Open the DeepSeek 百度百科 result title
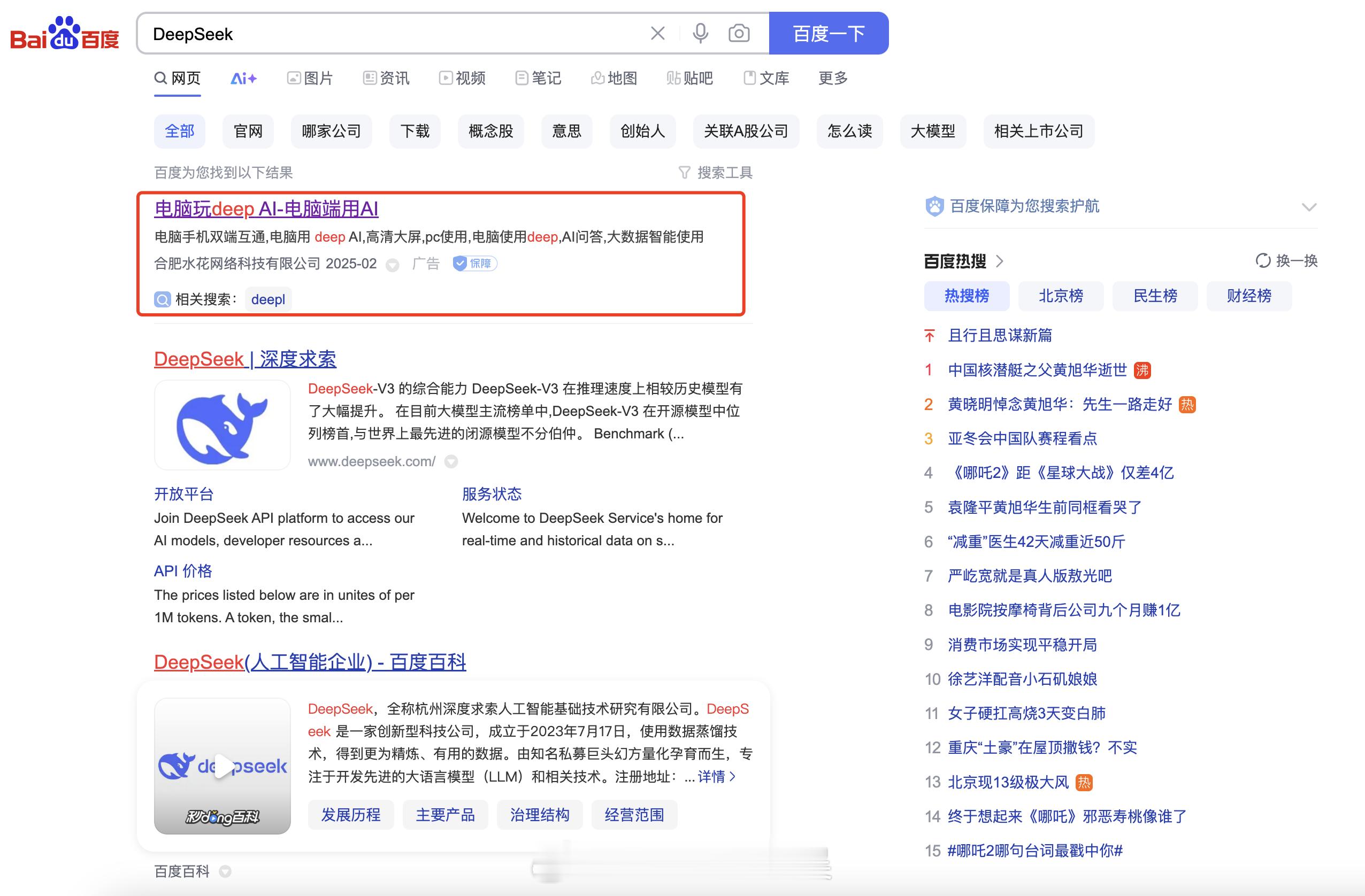1365x896 pixels. (x=310, y=662)
